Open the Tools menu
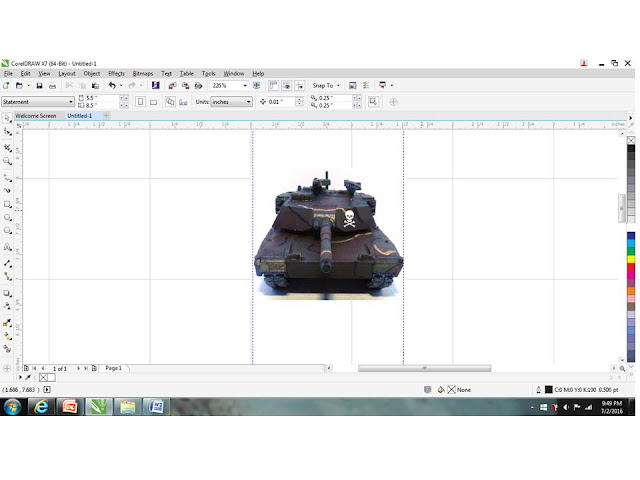The image size is (640, 480). 208,73
